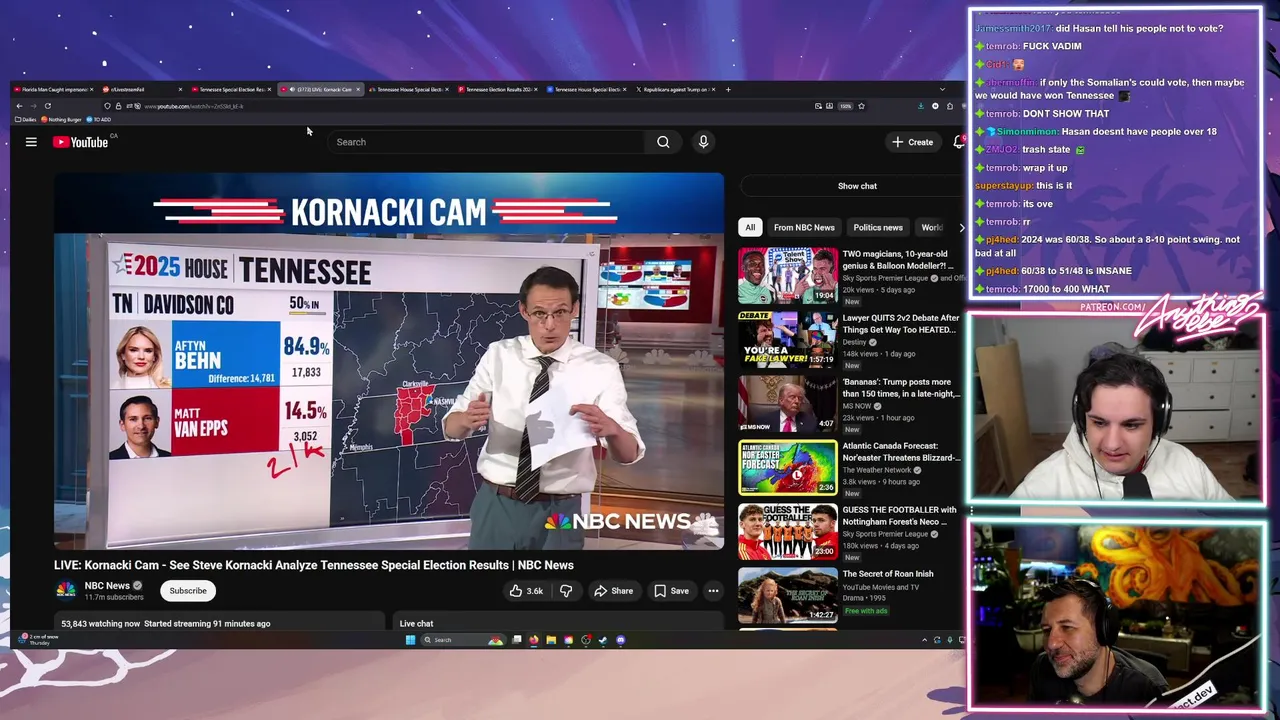This screenshot has height=720, width=1280.
Task: Open Discord from the taskbar
Action: 621,640
